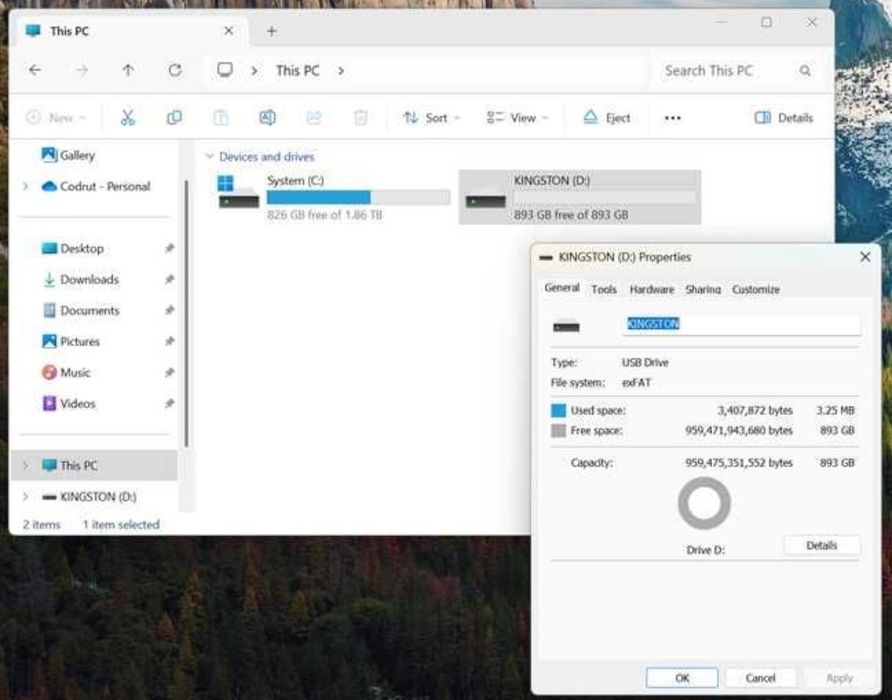Image resolution: width=892 pixels, height=700 pixels.
Task: Go up one folder level
Action: coord(128,71)
